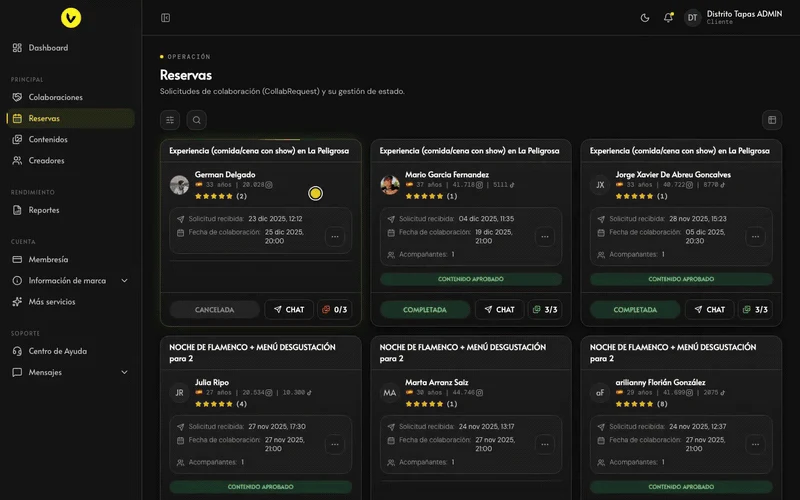This screenshot has width=800, height=500.
Task: Open notifications bell
Action: (x=668, y=18)
